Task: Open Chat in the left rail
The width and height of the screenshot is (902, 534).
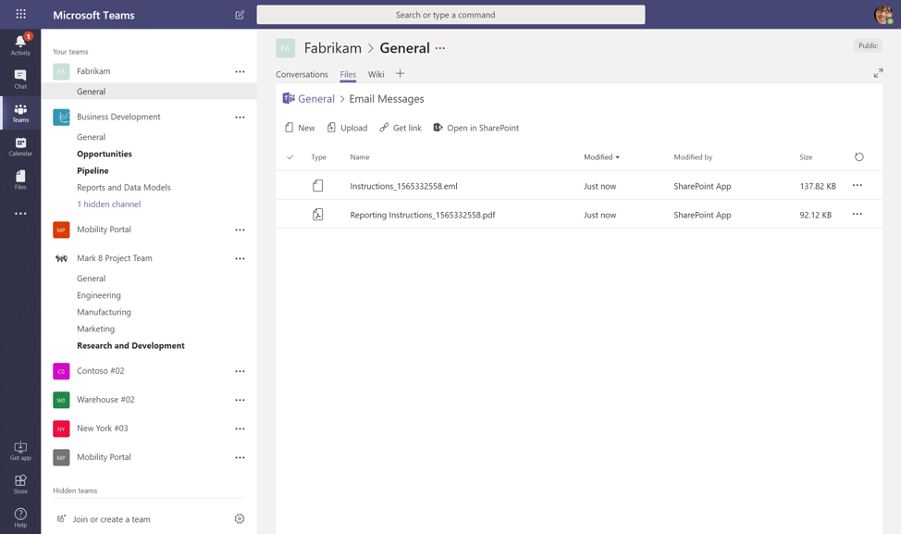Action: (21, 79)
